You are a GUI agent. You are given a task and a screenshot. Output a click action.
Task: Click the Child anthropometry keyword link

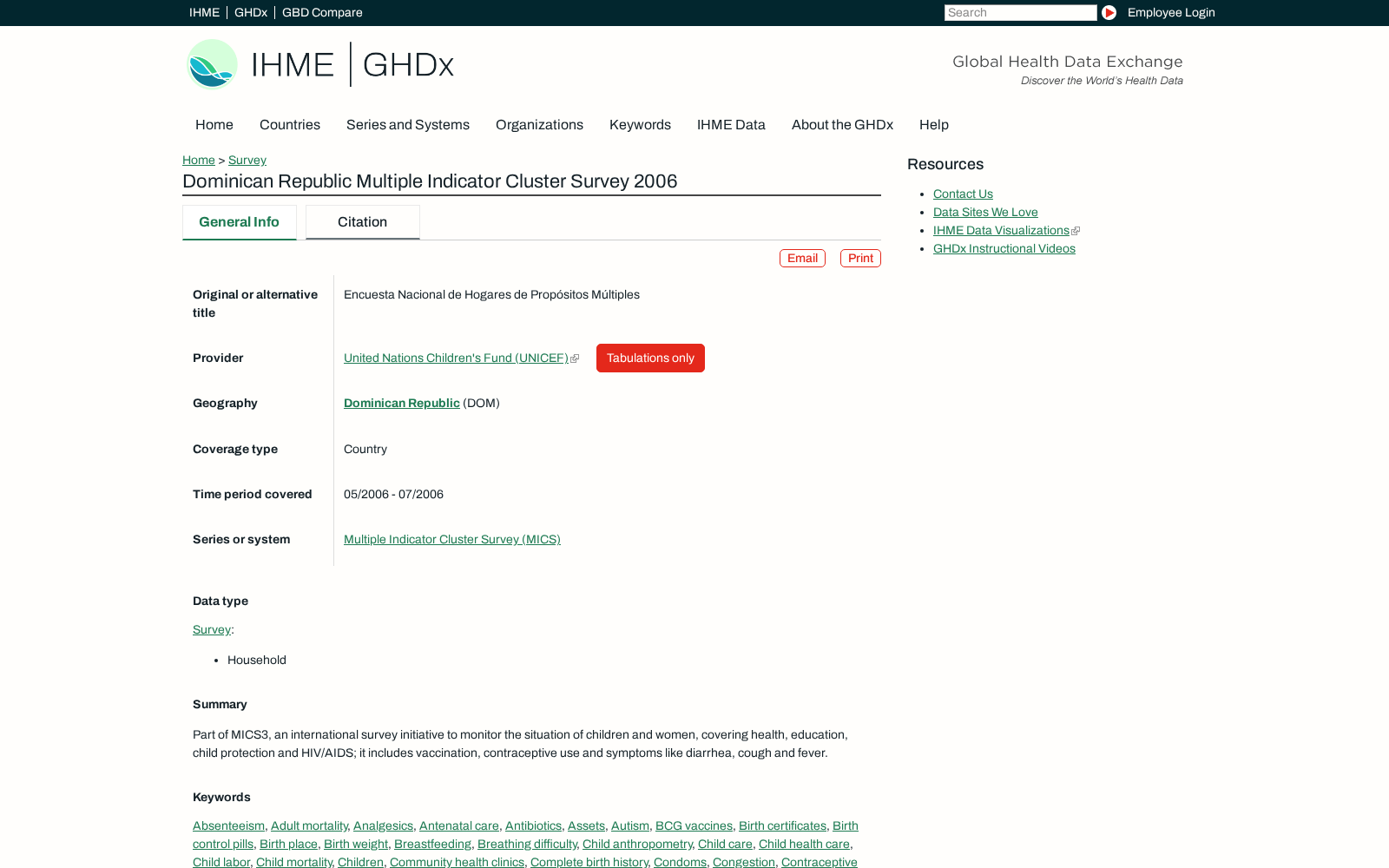[x=637, y=844]
